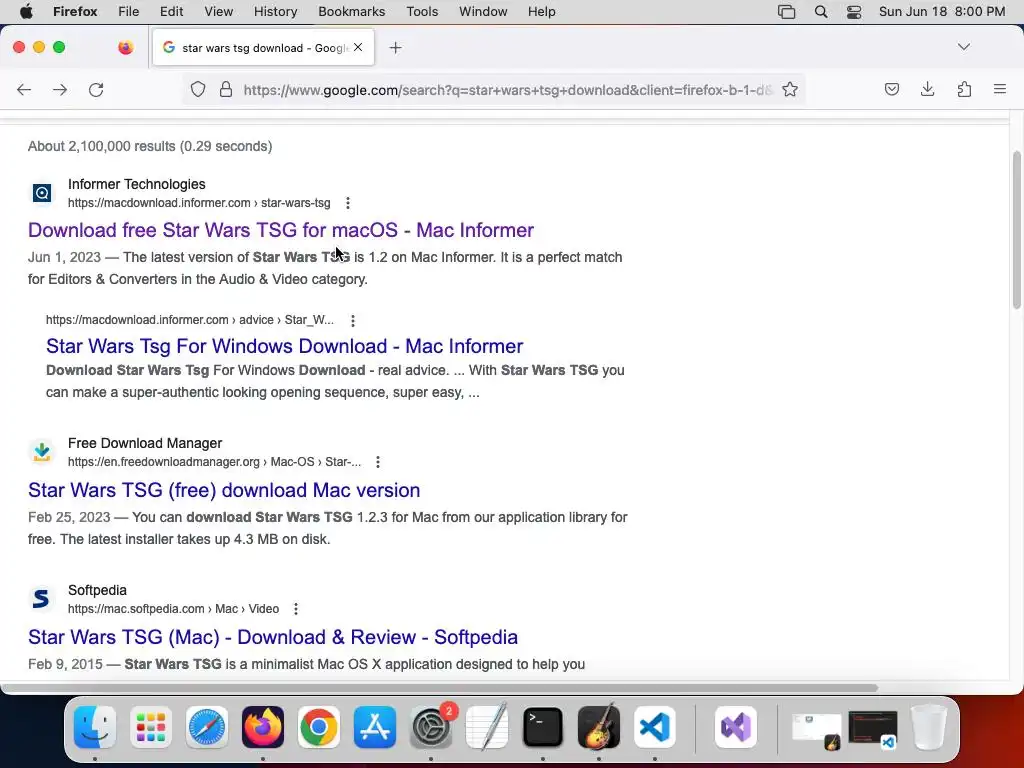1024x768 pixels.
Task: Click the pinned Firefox view tab icon
Action: [x=125, y=47]
